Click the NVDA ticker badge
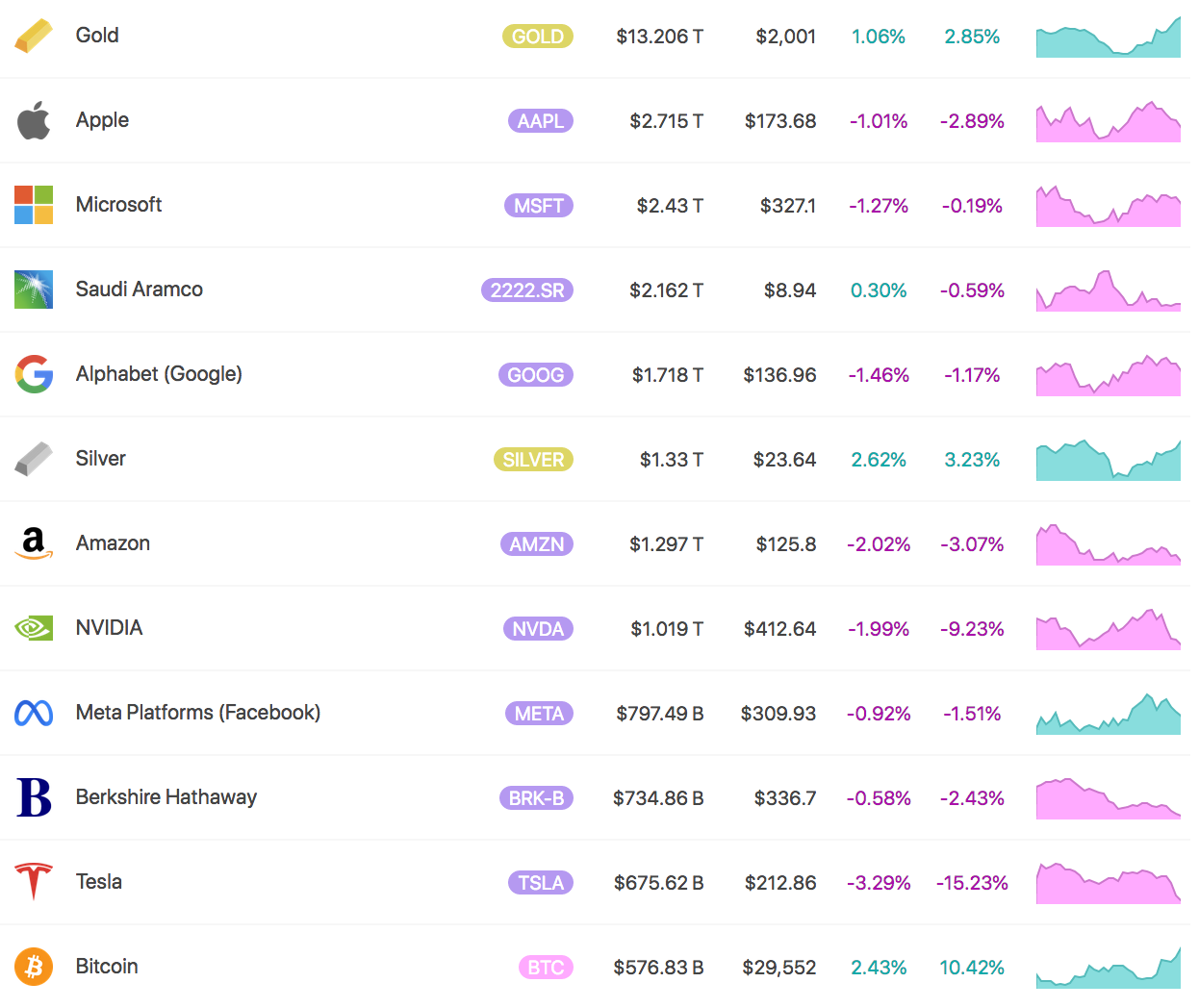 pos(538,629)
